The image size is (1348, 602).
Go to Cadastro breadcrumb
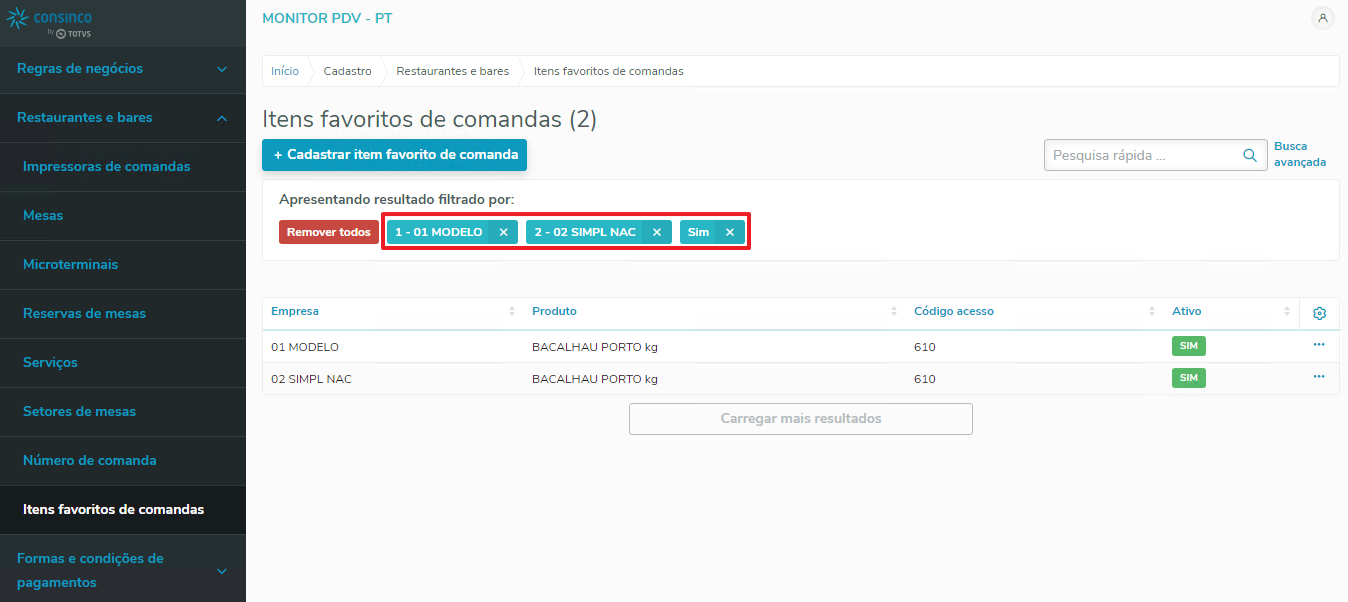point(348,72)
